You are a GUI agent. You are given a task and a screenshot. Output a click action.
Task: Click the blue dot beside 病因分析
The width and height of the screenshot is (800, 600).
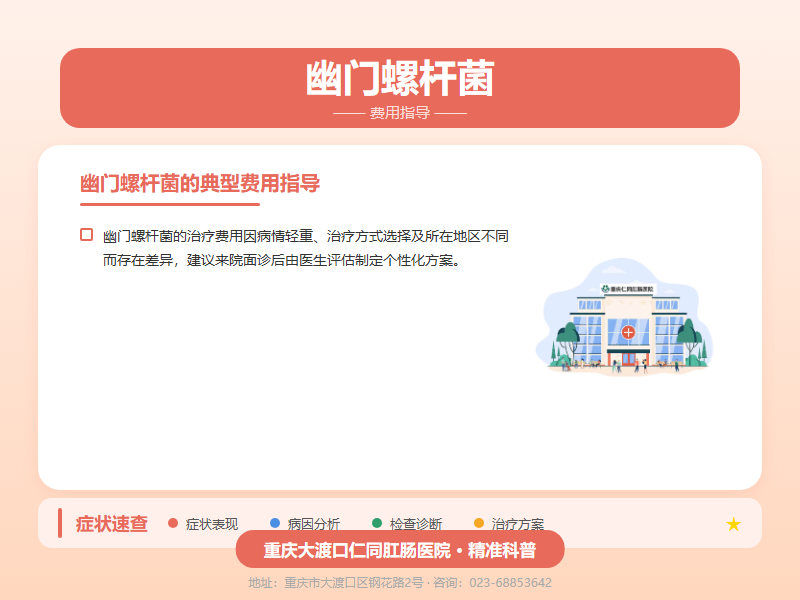click(275, 523)
